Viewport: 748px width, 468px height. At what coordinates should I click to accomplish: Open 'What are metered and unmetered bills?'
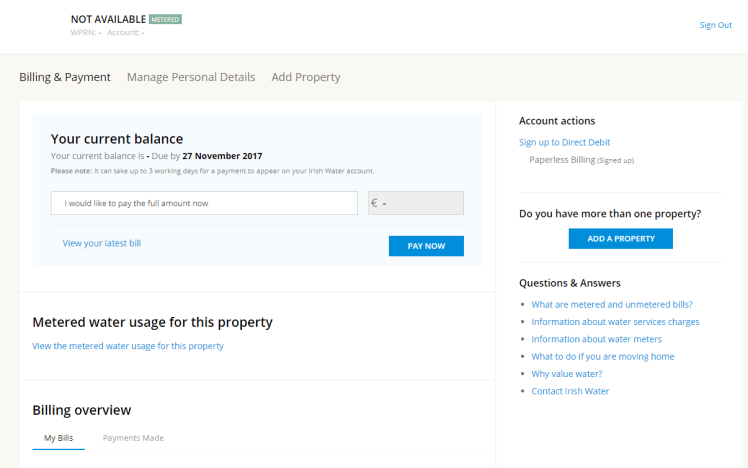click(612, 304)
